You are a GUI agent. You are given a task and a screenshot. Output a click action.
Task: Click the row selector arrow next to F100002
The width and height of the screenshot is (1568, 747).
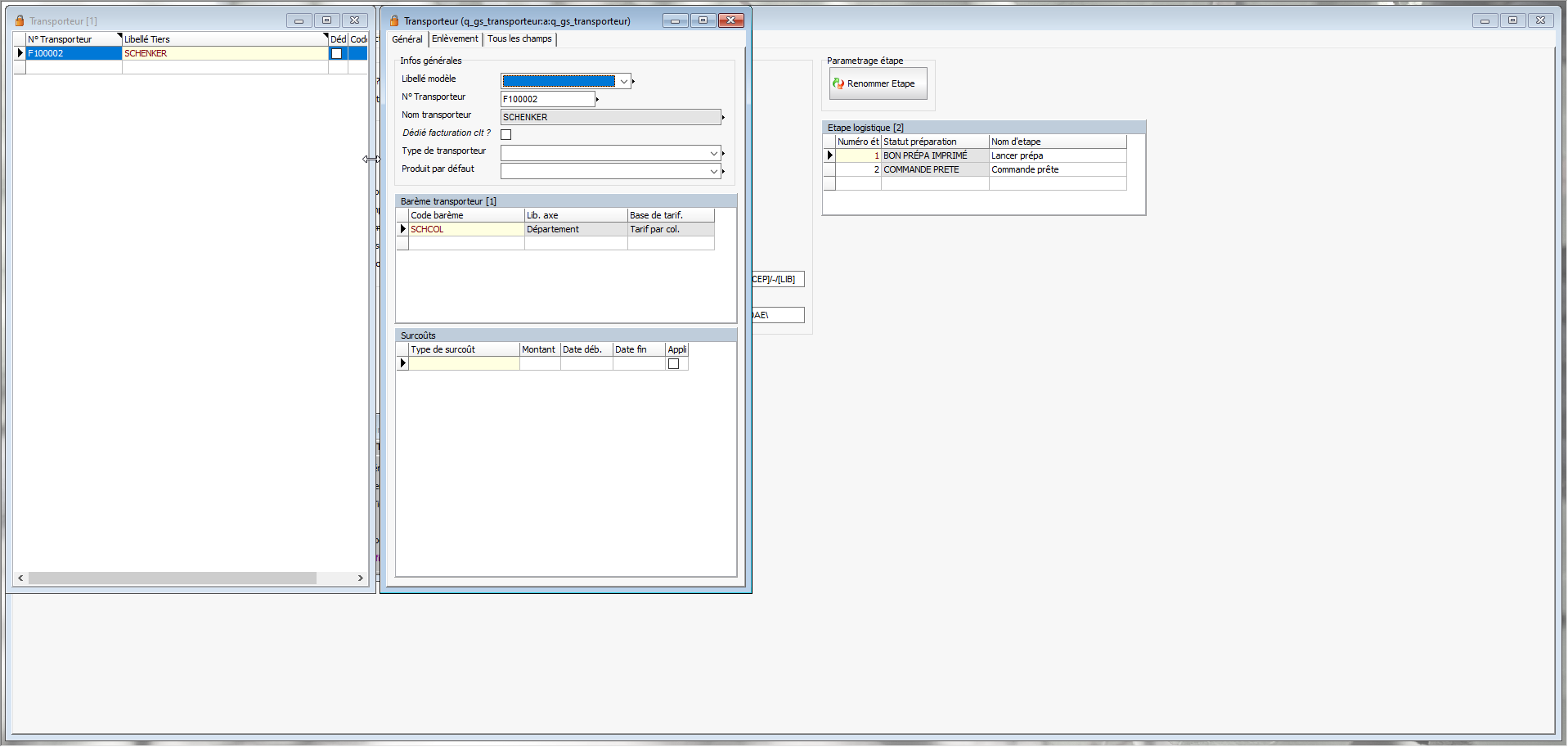point(20,53)
